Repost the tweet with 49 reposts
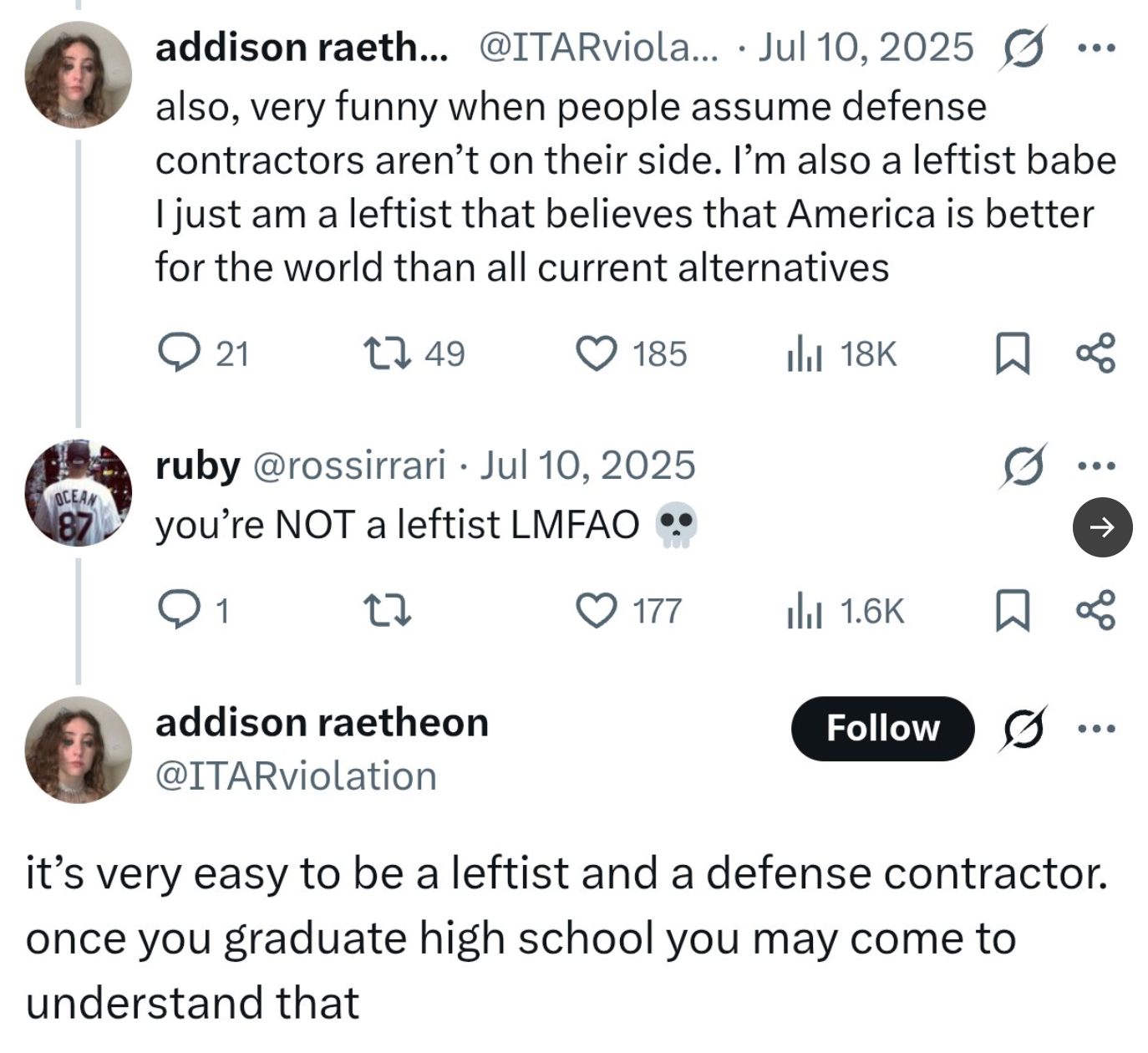The height and width of the screenshot is (1053, 1148). [387, 353]
